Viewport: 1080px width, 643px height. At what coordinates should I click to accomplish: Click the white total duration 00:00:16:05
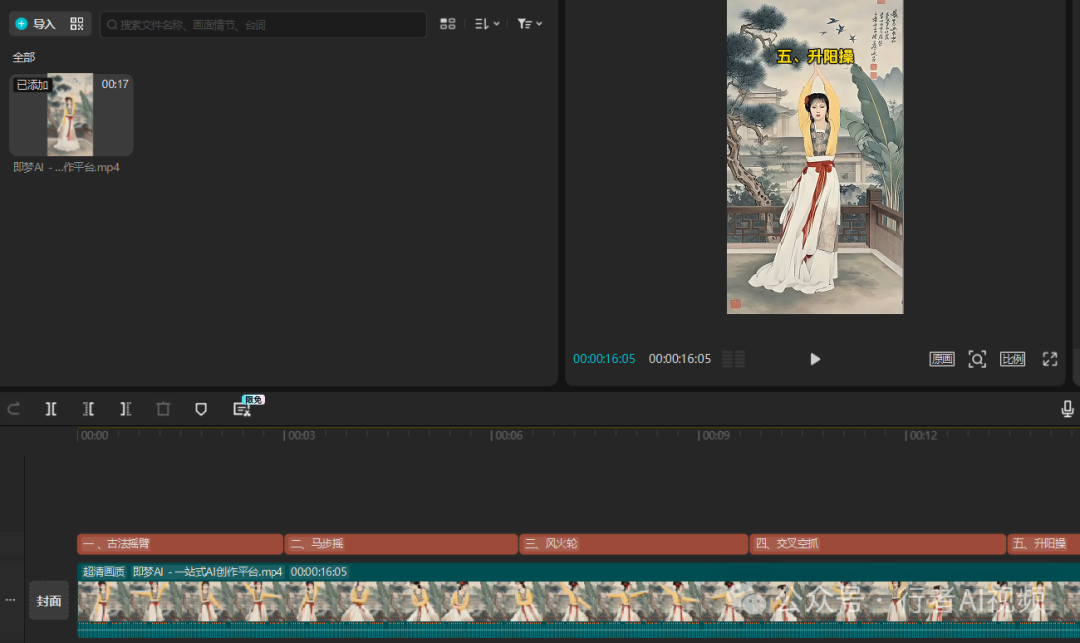(x=680, y=359)
